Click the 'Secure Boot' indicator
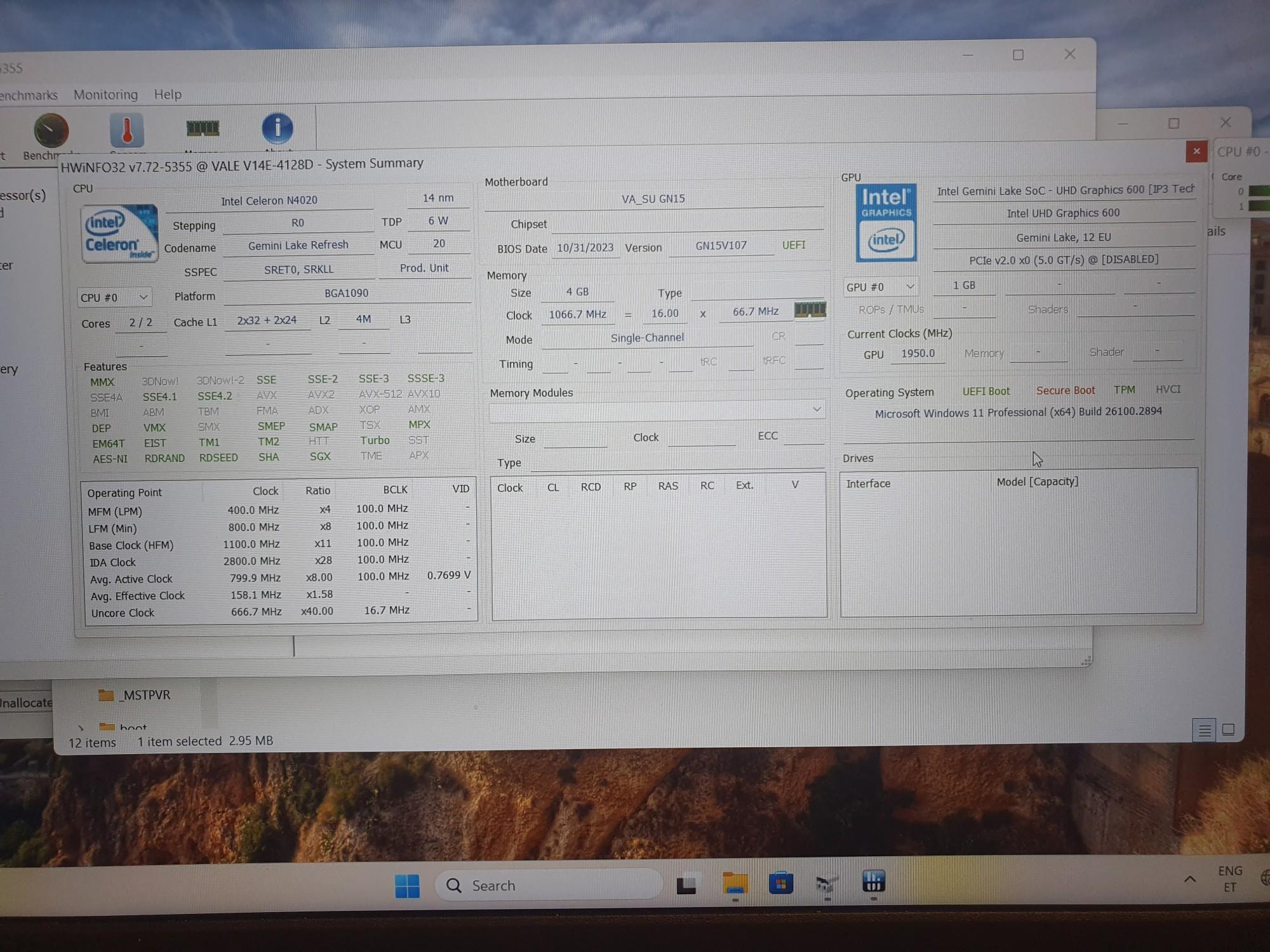This screenshot has width=1270, height=952. coord(1066,390)
